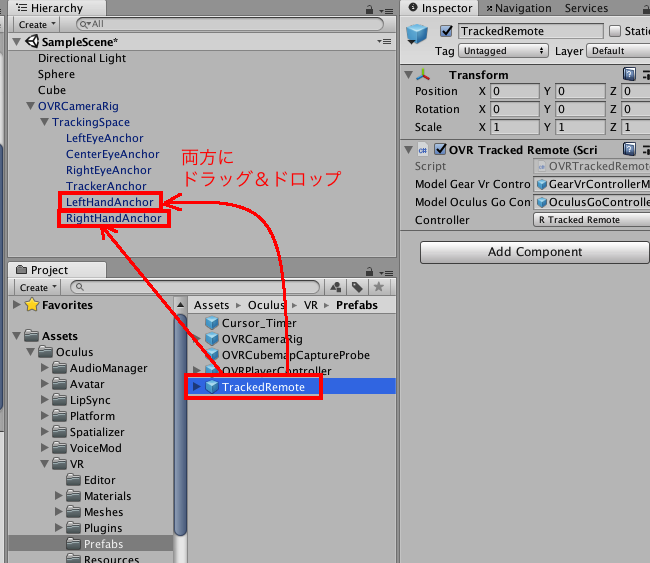The width and height of the screenshot is (650, 563).
Task: Click the Position X value field
Action: tap(514, 91)
